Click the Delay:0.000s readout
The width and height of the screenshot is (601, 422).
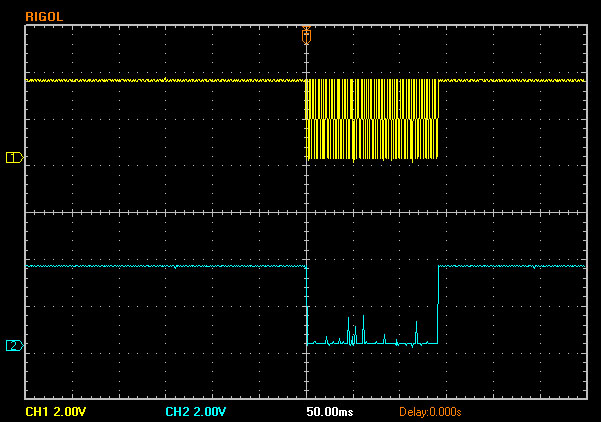click(x=429, y=411)
